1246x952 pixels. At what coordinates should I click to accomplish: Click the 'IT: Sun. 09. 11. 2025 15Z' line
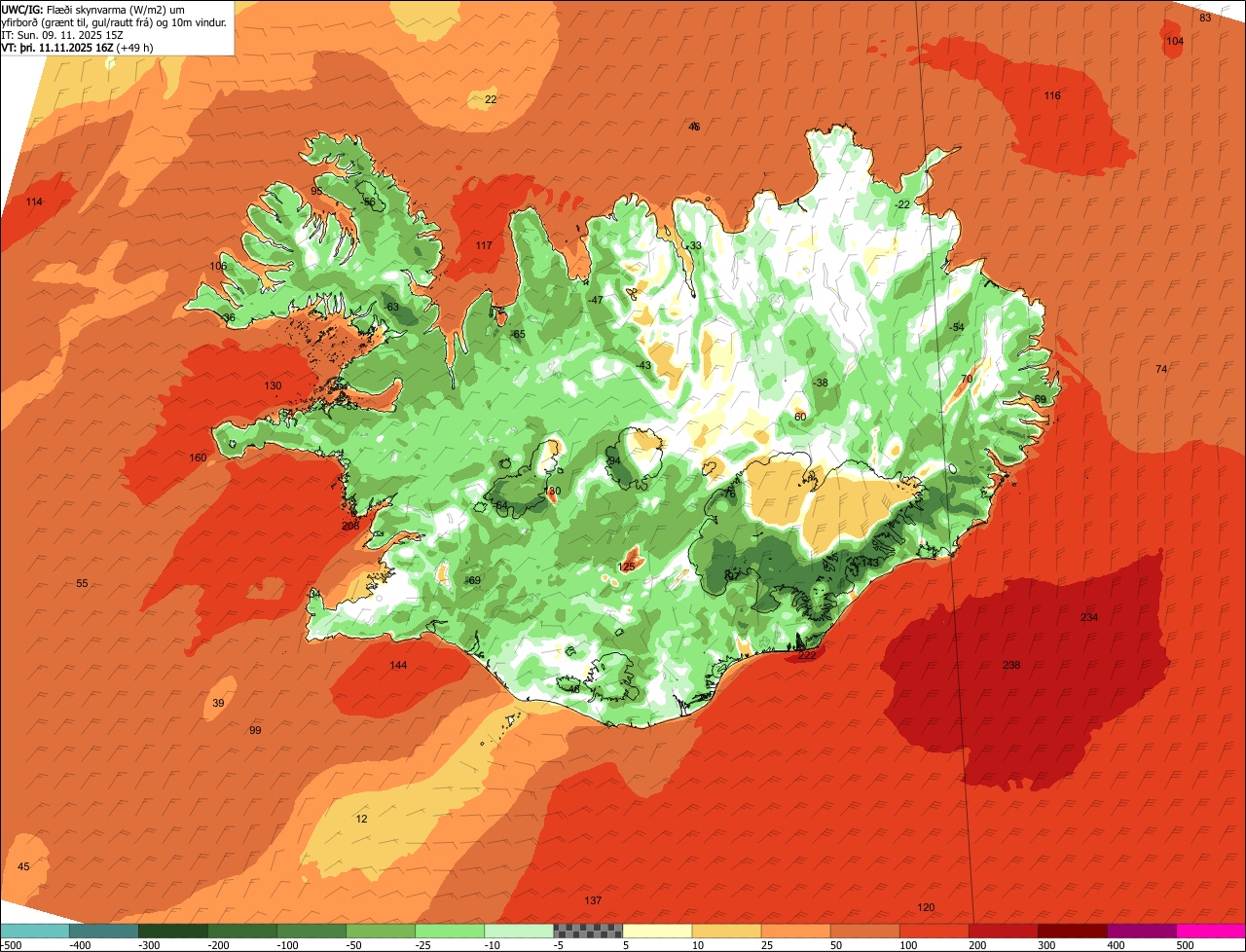point(61,34)
